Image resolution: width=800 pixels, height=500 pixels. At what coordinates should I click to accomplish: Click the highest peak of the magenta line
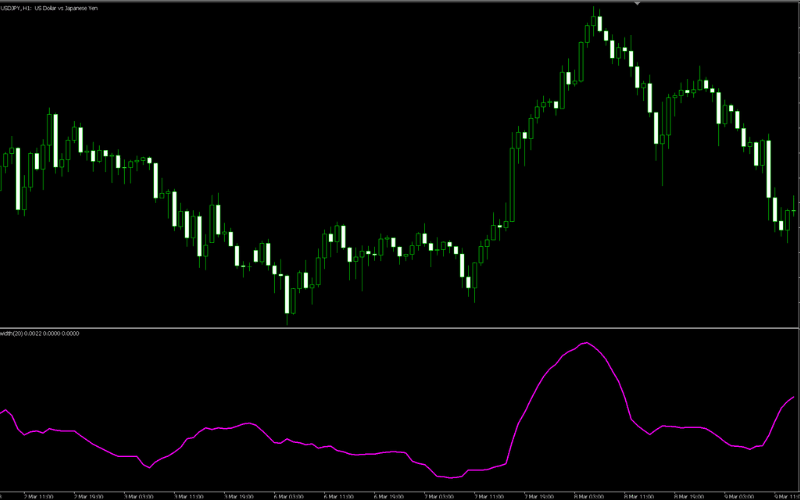pos(586,344)
